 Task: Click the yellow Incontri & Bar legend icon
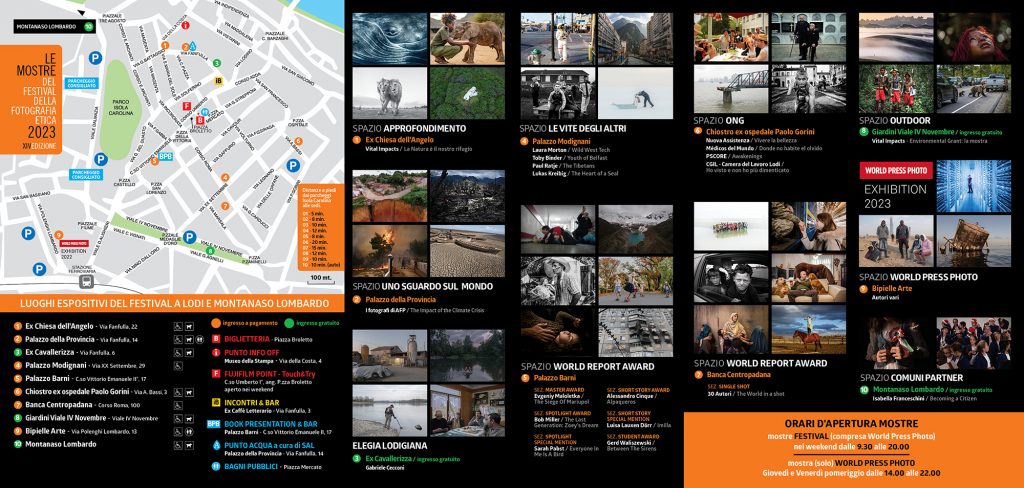tap(216, 402)
